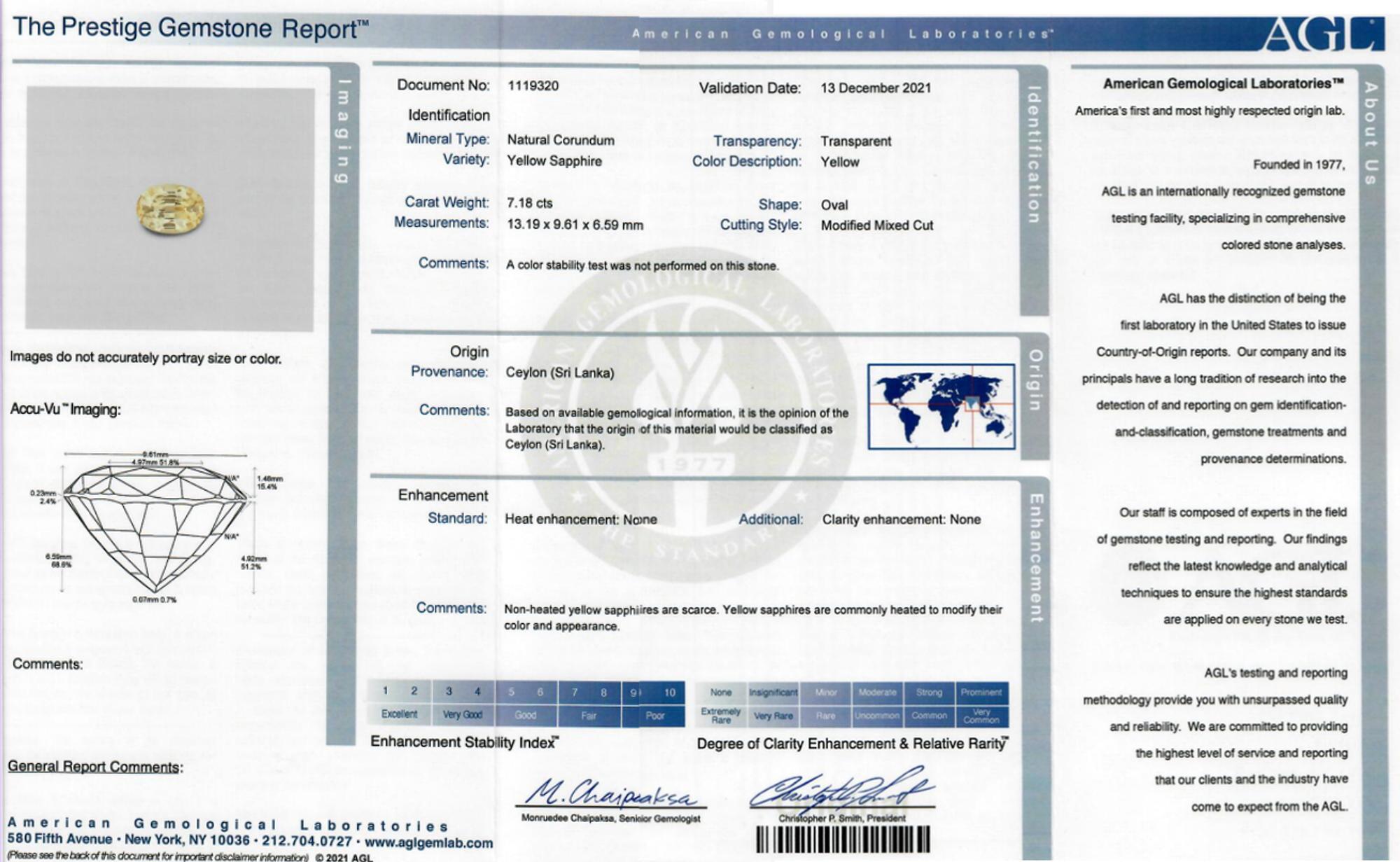Select 'Clarity enhancement: None' text
Image resolution: width=1400 pixels, height=862 pixels.
[x=902, y=520]
